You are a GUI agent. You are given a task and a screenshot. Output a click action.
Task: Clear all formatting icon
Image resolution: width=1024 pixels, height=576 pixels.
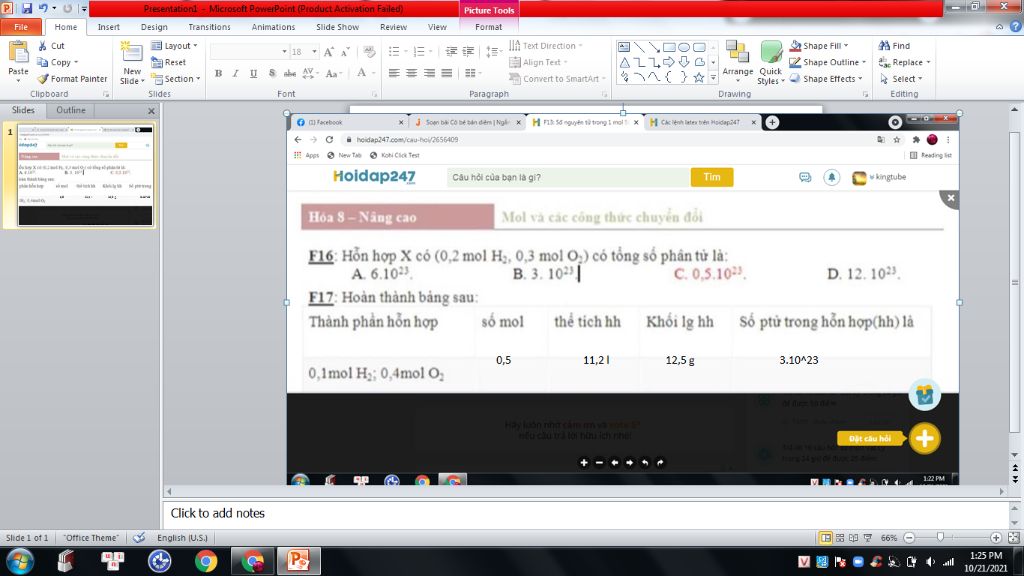click(x=369, y=52)
